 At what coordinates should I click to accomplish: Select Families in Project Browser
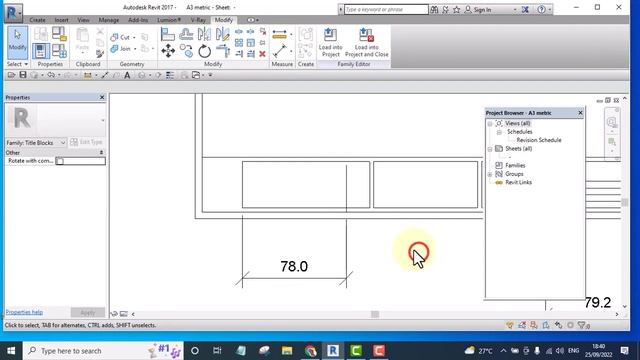[x=515, y=165]
